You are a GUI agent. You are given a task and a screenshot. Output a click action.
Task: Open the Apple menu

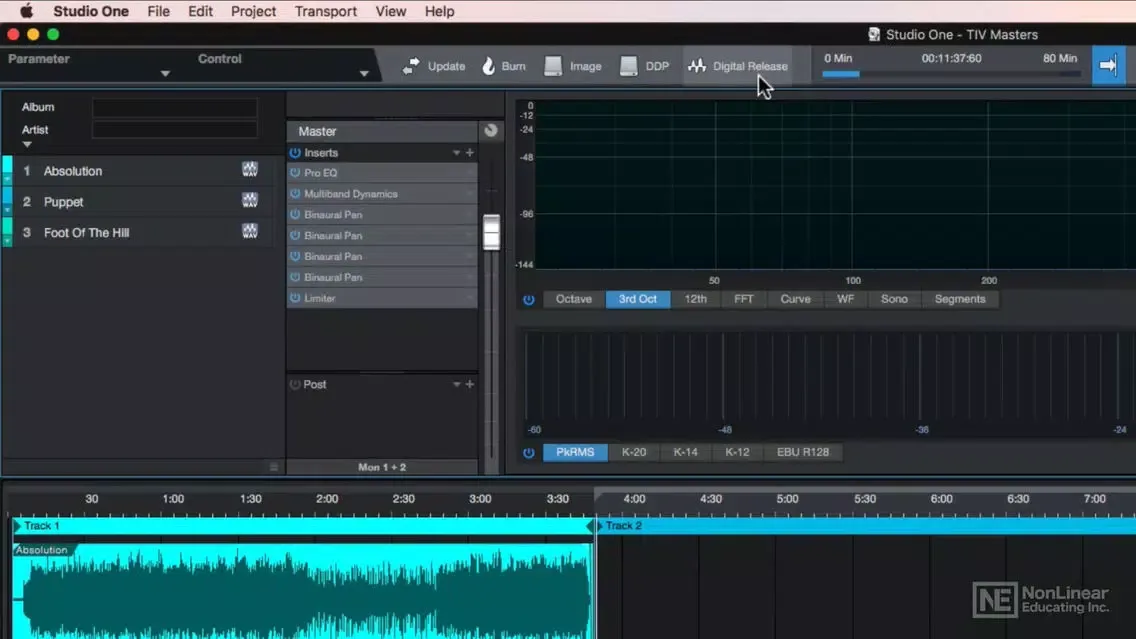click(26, 11)
